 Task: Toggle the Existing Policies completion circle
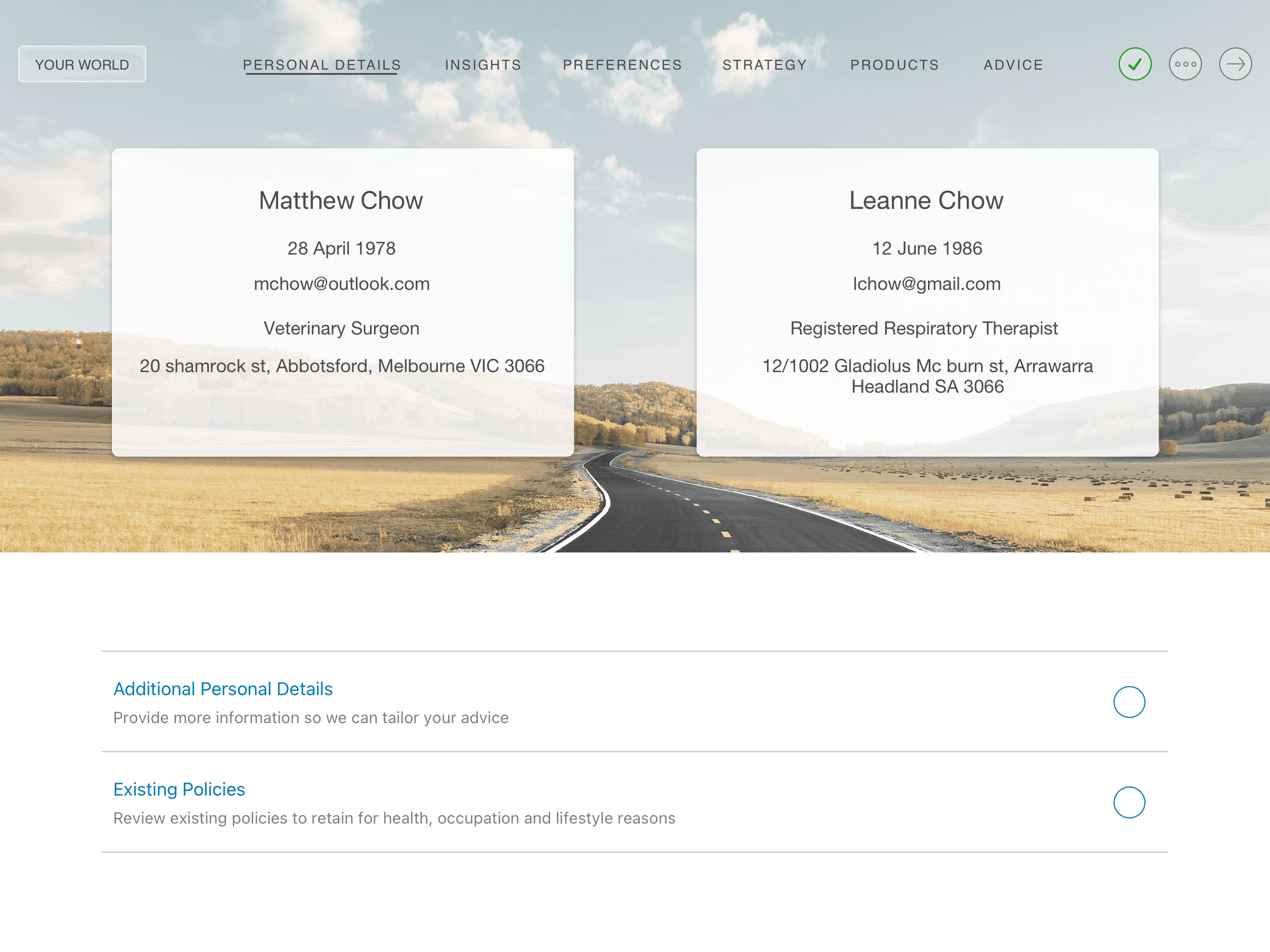pyautogui.click(x=1129, y=802)
